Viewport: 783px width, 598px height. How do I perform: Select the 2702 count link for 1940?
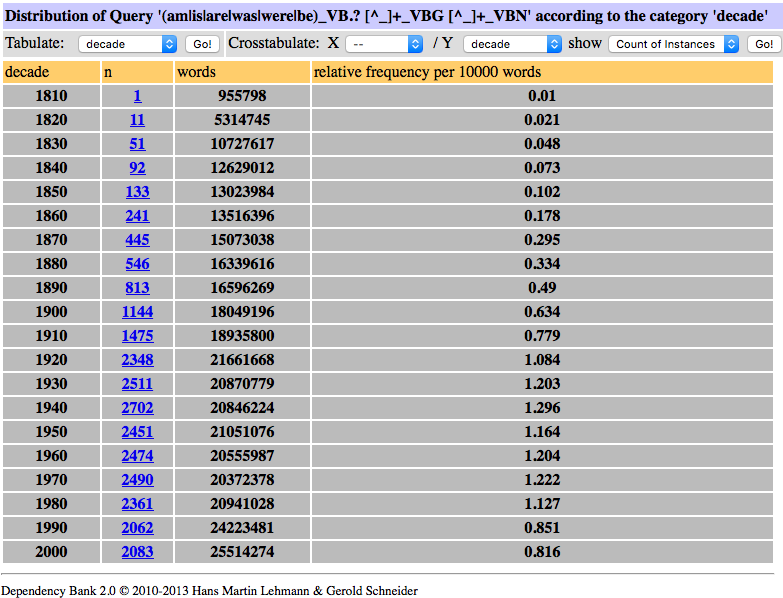pyautogui.click(x=137, y=408)
